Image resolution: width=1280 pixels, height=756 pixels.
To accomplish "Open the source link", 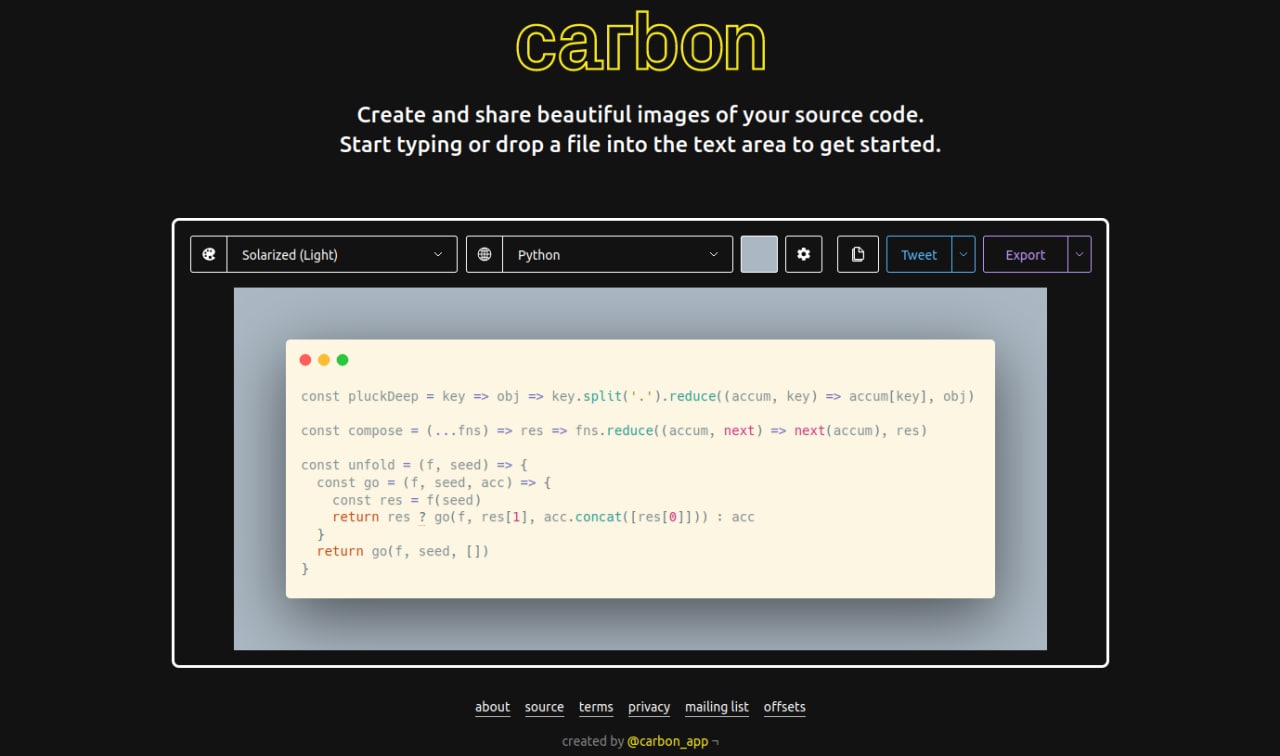I will click(x=544, y=707).
